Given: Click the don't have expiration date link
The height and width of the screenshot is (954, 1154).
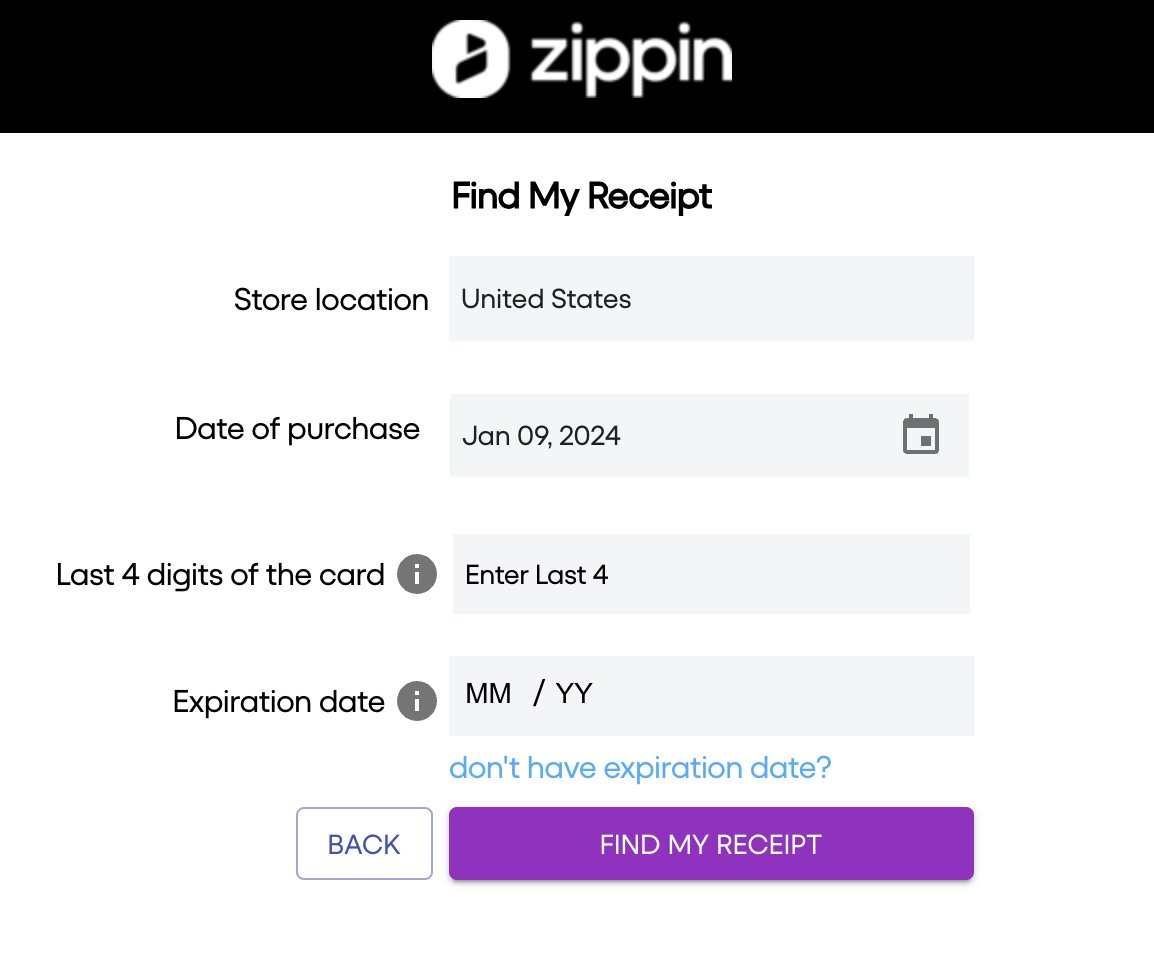Looking at the screenshot, I should (x=640, y=768).
